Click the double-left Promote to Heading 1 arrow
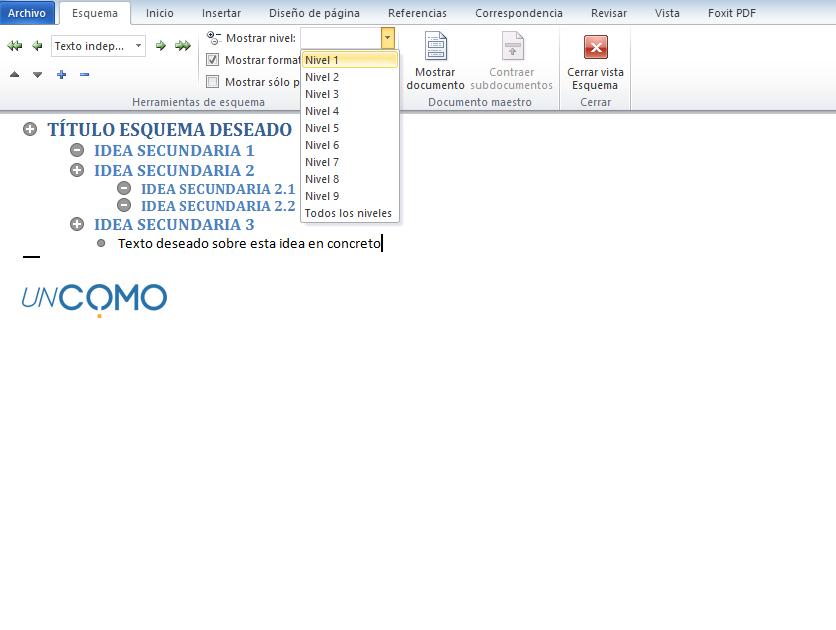 14,46
